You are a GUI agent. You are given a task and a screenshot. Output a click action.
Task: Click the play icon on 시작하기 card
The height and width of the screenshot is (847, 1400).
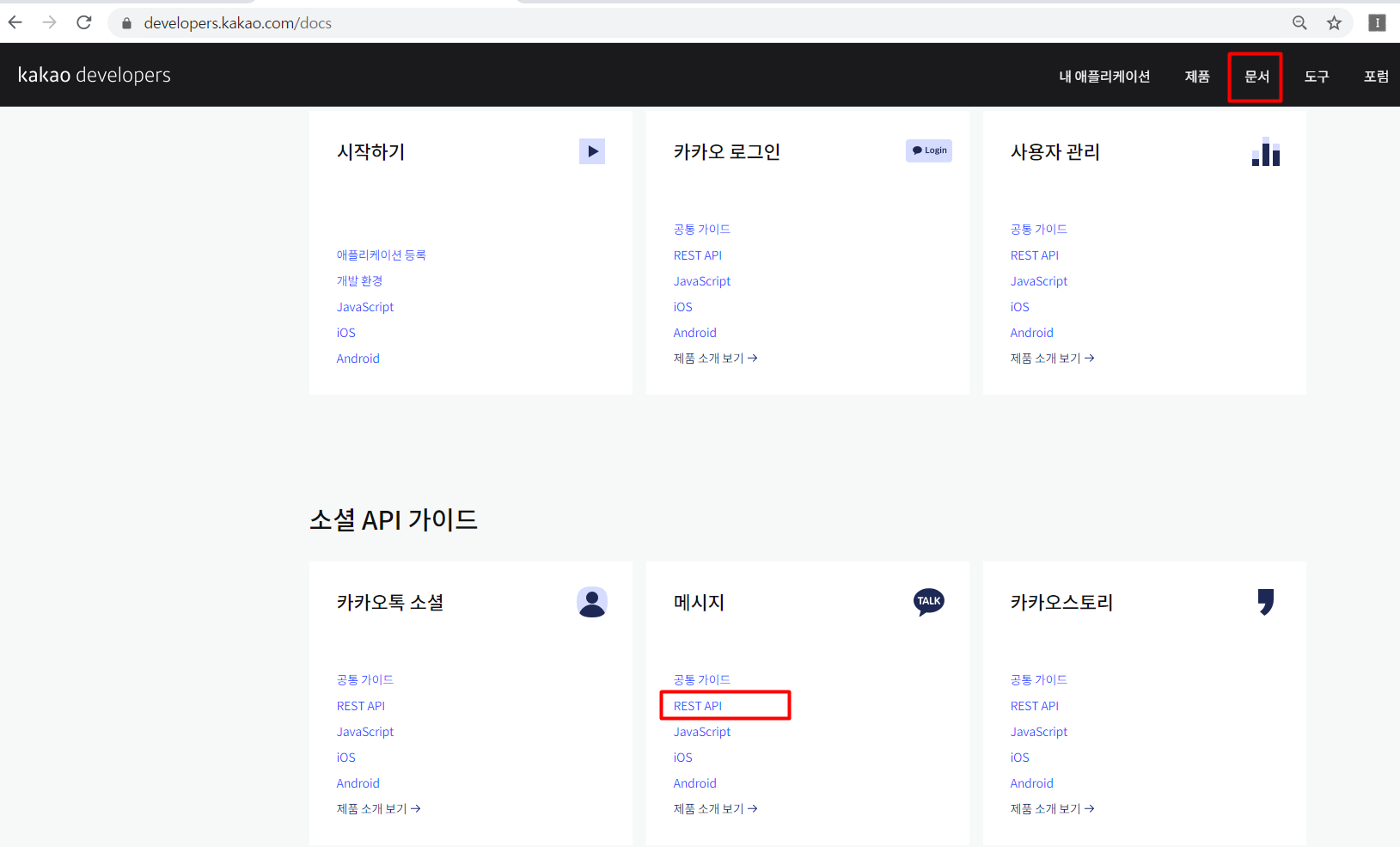pos(592,151)
